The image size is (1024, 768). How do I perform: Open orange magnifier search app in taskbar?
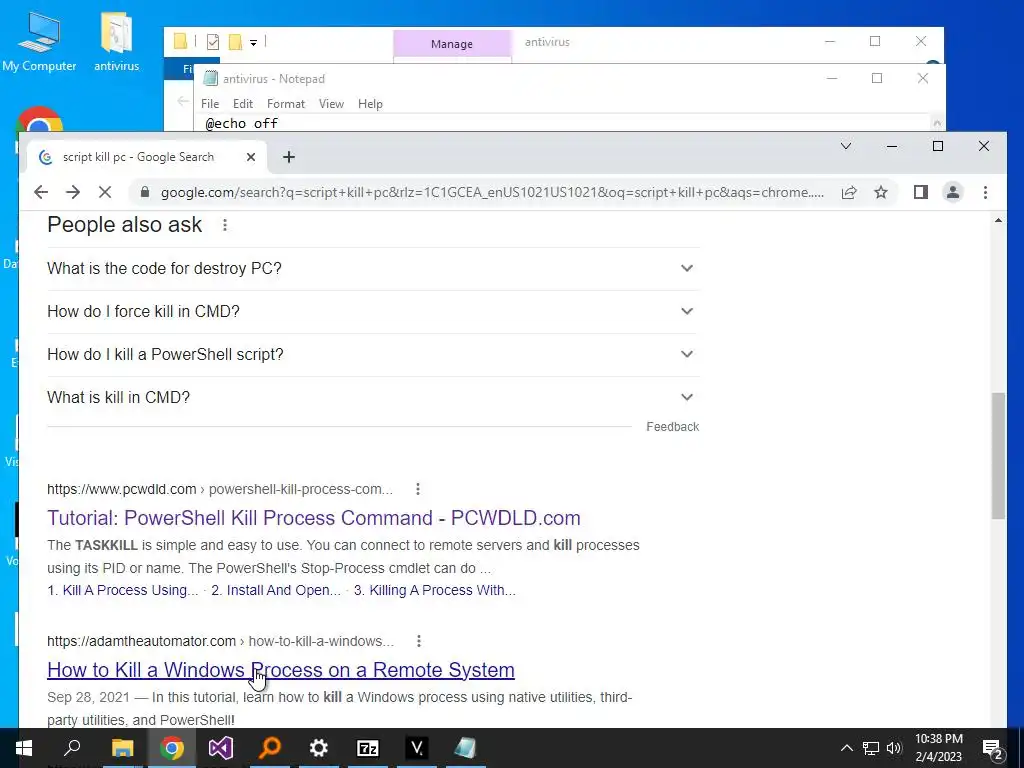(270, 748)
